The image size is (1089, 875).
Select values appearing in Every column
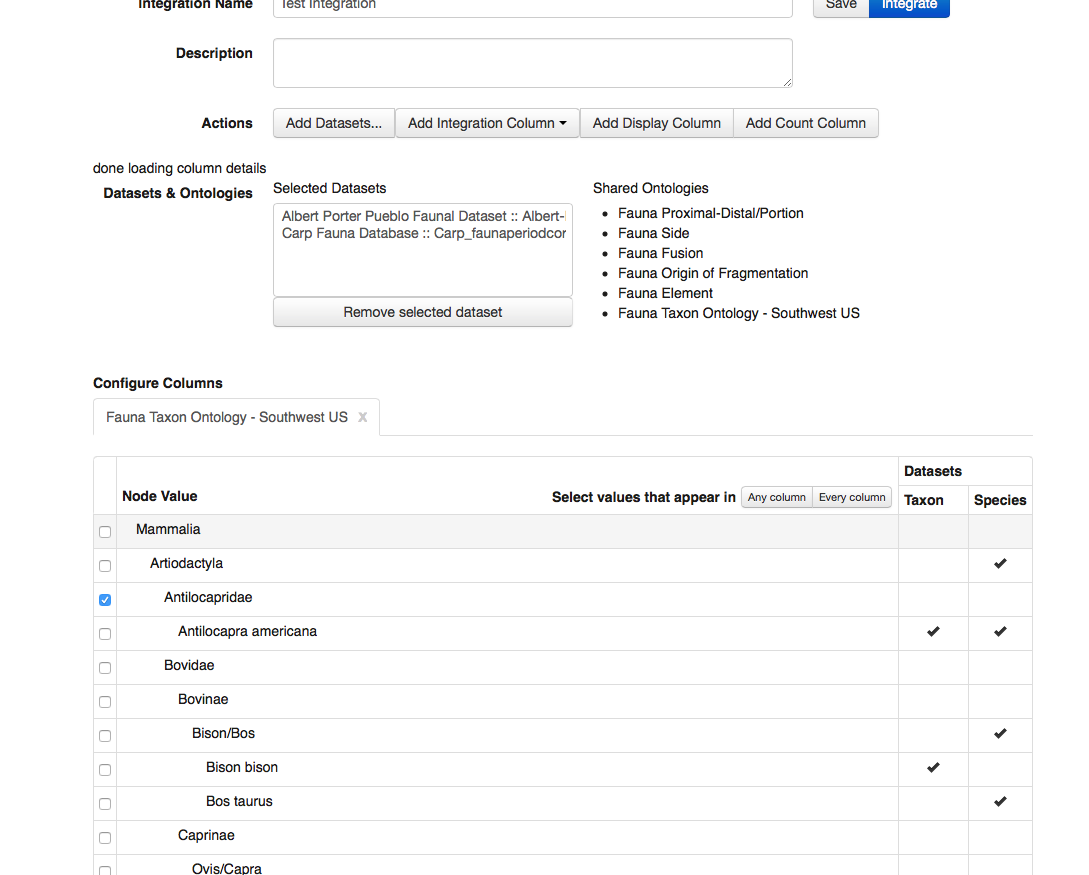851,497
